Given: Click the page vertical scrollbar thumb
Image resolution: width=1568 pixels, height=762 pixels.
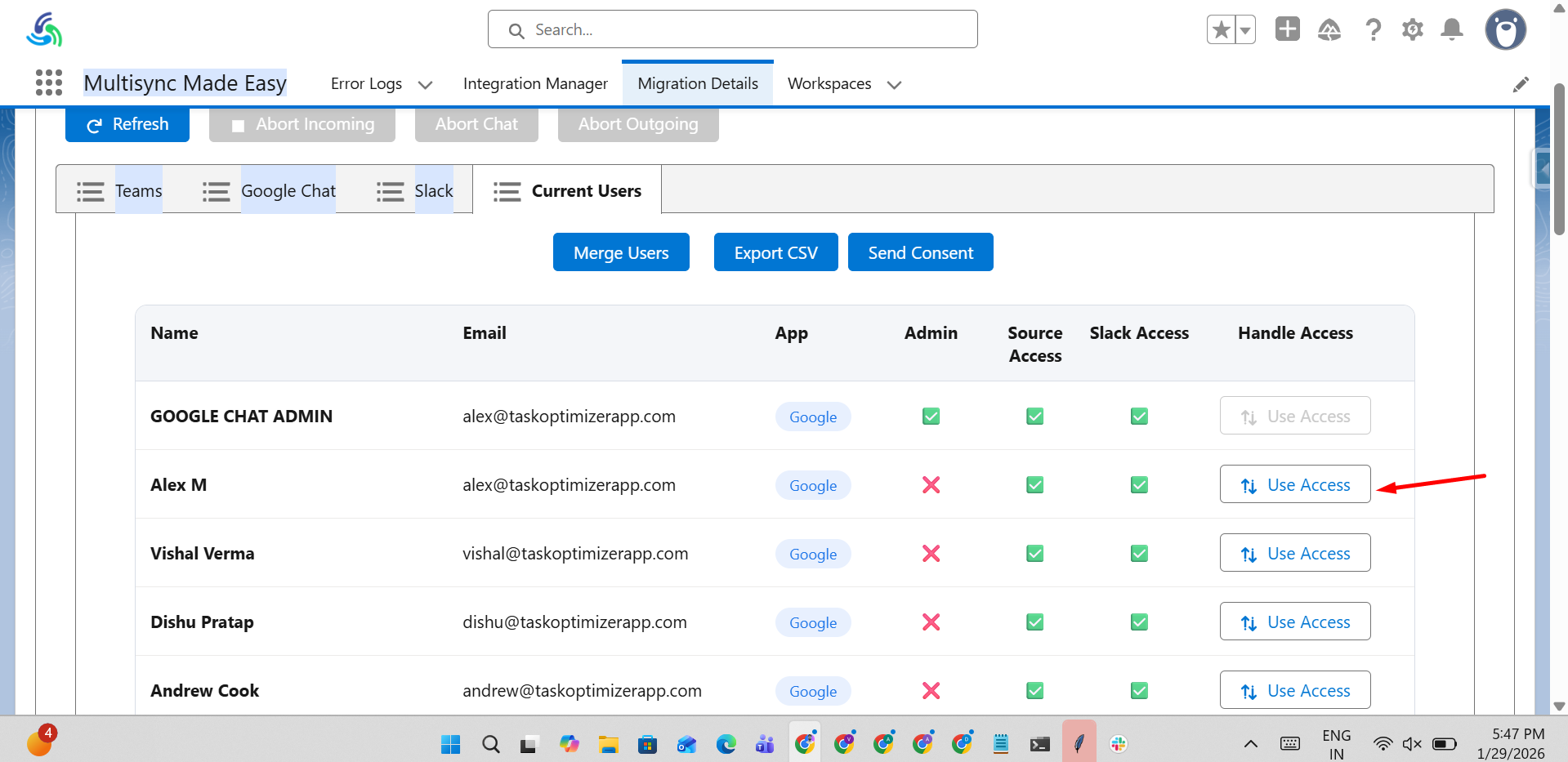Looking at the screenshot, I should pyautogui.click(x=1559, y=159).
